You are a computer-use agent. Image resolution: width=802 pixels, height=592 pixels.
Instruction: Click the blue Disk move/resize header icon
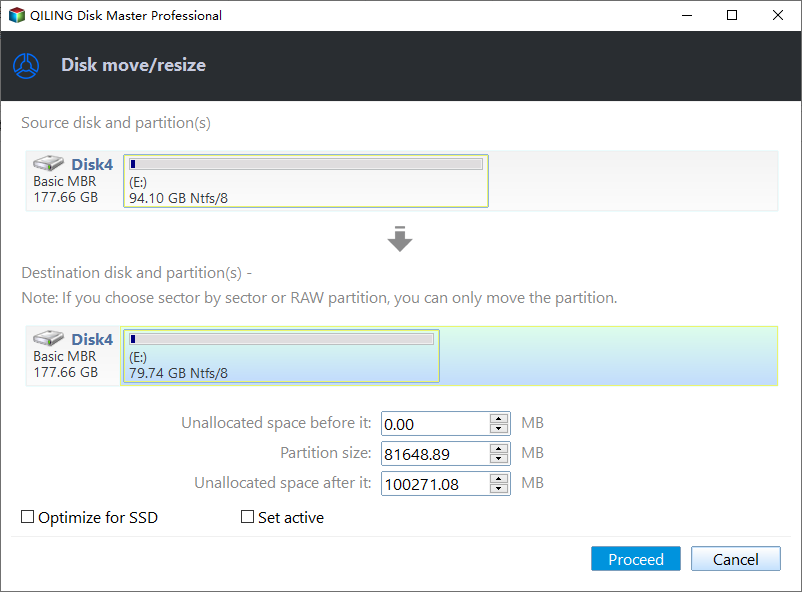coord(26,66)
